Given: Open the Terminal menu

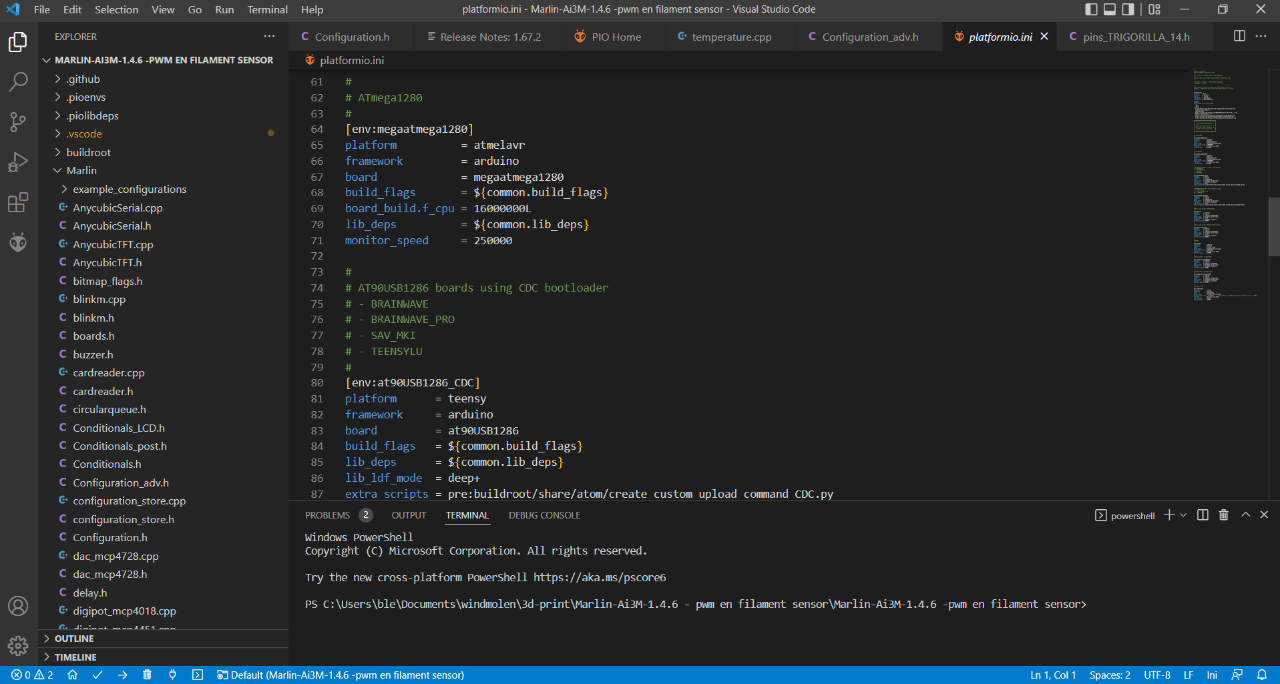Looking at the screenshot, I should [x=267, y=9].
